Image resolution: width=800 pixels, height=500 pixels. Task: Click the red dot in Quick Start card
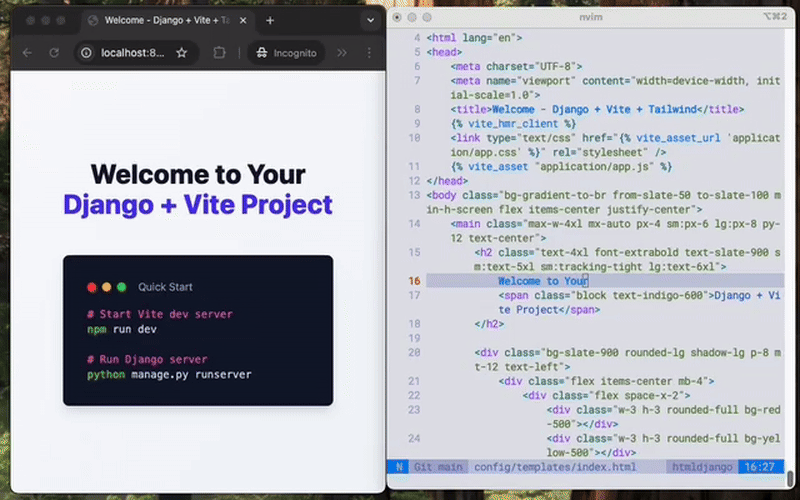pyautogui.click(x=92, y=287)
